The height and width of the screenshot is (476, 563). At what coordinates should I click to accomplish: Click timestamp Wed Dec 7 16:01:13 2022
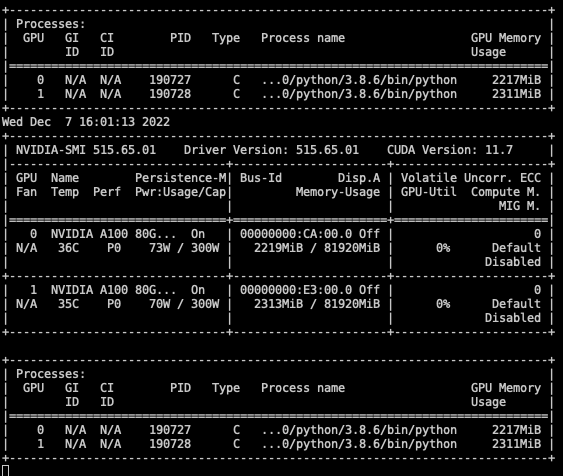coord(86,122)
